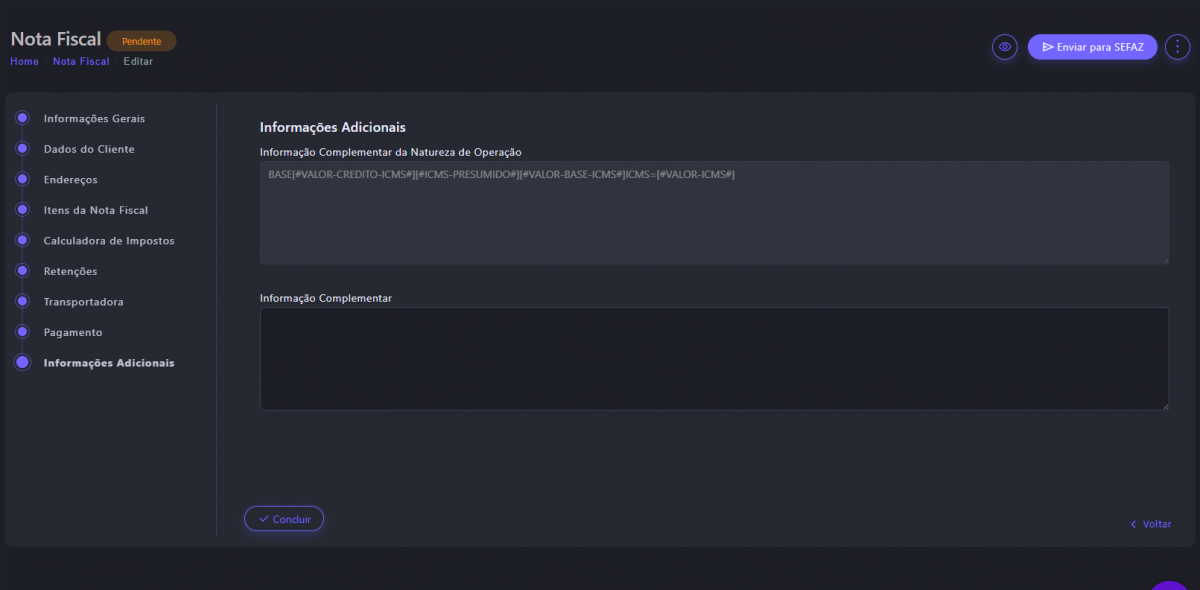Click the eye preview icon button
1200x590 pixels.
1004,47
